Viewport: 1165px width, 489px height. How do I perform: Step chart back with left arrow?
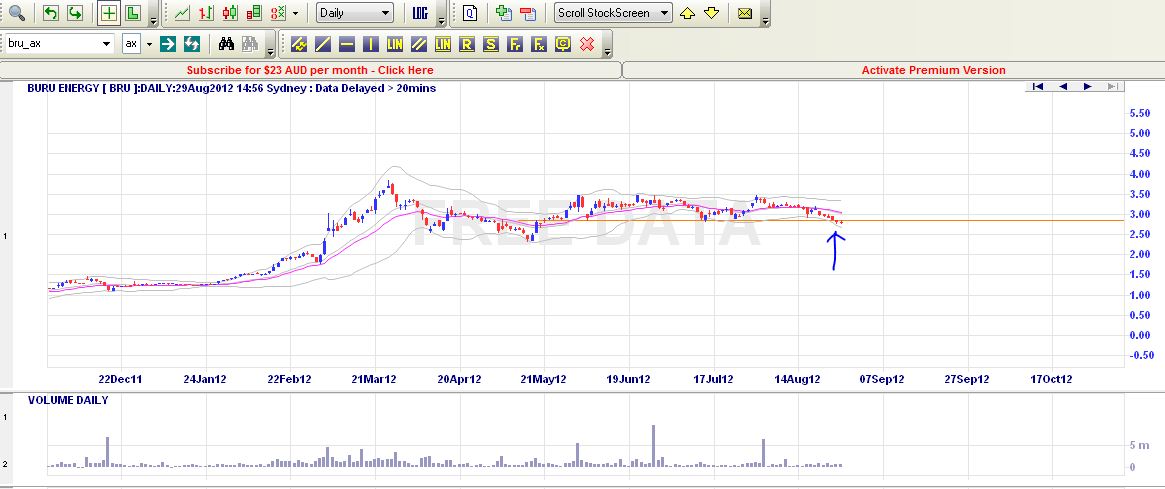pyautogui.click(x=1062, y=86)
